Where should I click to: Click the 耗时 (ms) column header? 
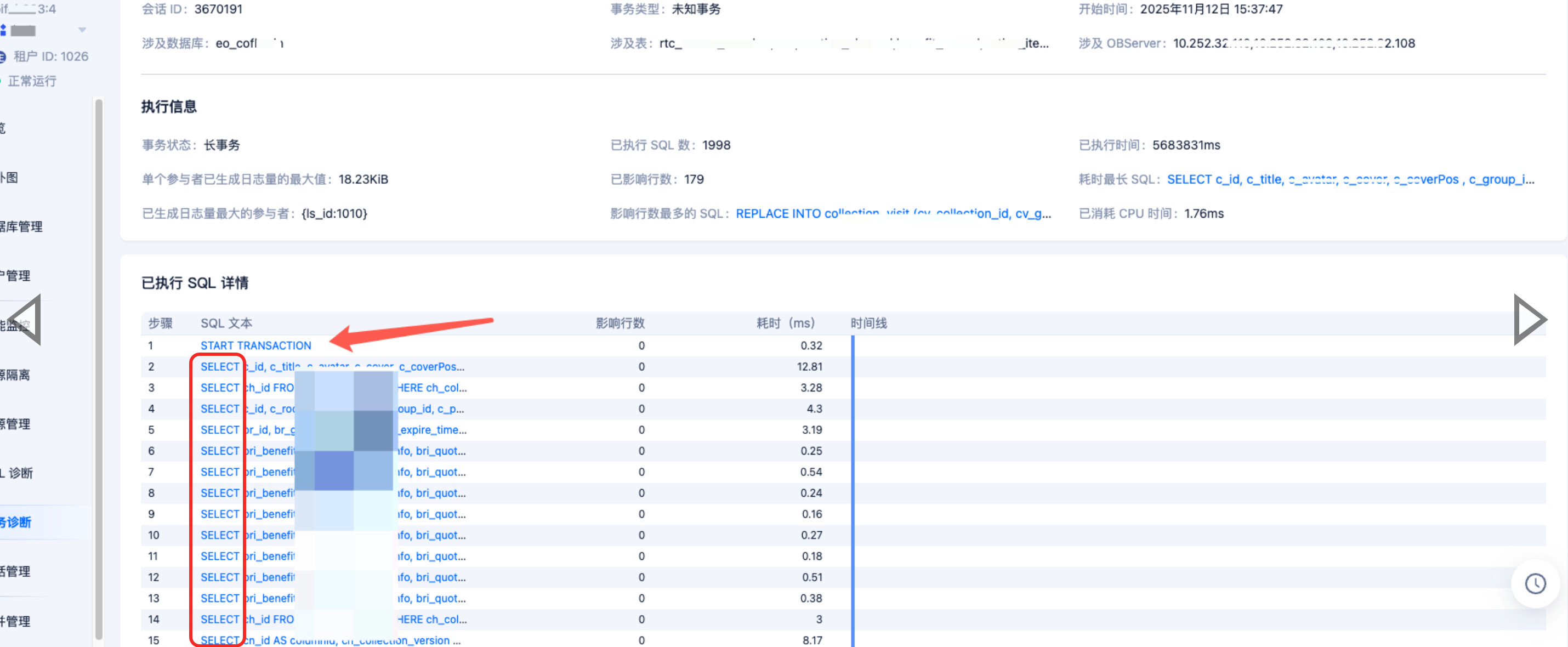[x=785, y=323]
